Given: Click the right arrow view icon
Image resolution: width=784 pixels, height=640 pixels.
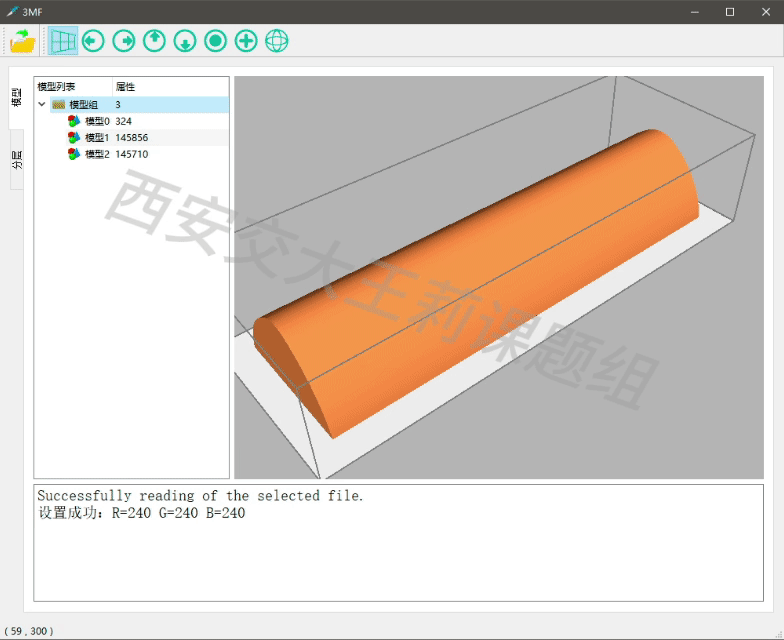Looking at the screenshot, I should 124,41.
